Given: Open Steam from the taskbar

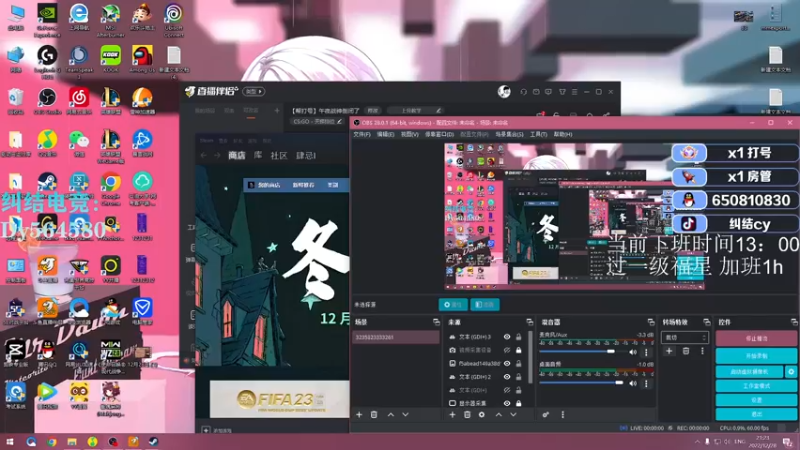Looking at the screenshot, I should coord(153,442).
